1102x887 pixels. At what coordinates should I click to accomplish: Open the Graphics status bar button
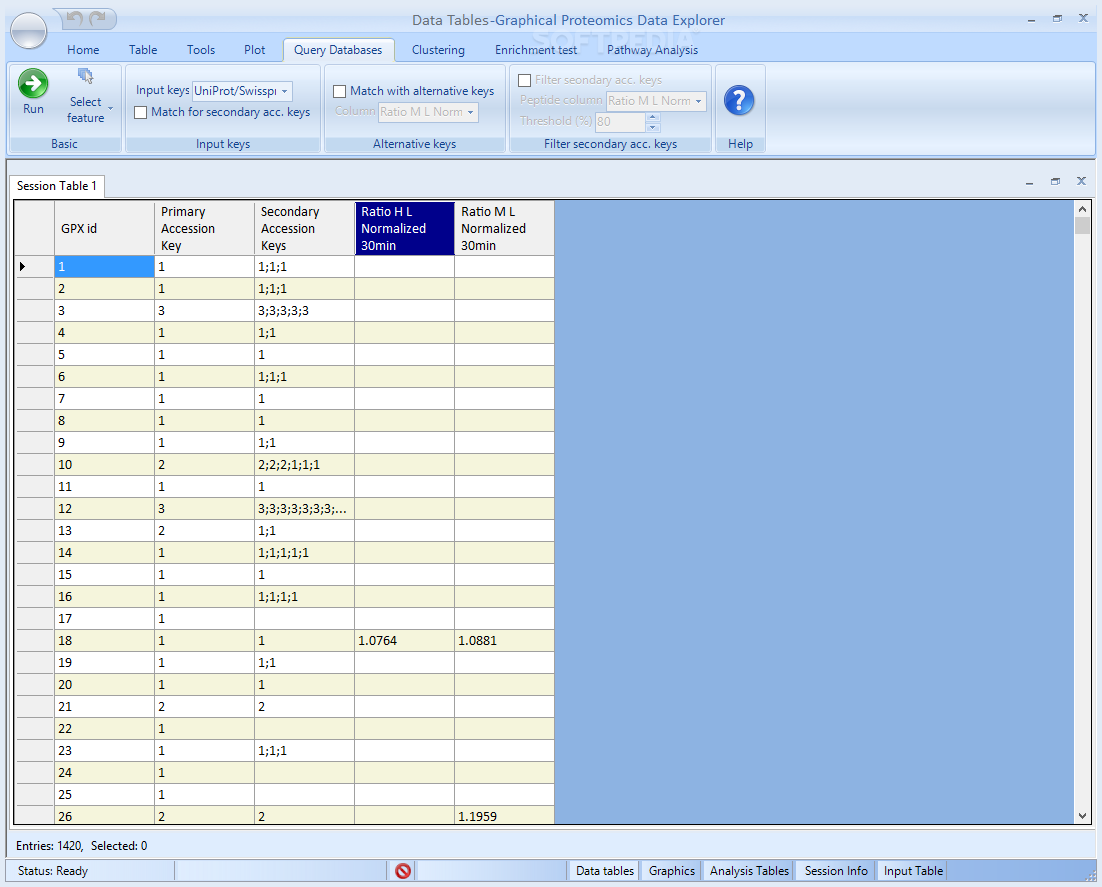pyautogui.click(x=671, y=871)
